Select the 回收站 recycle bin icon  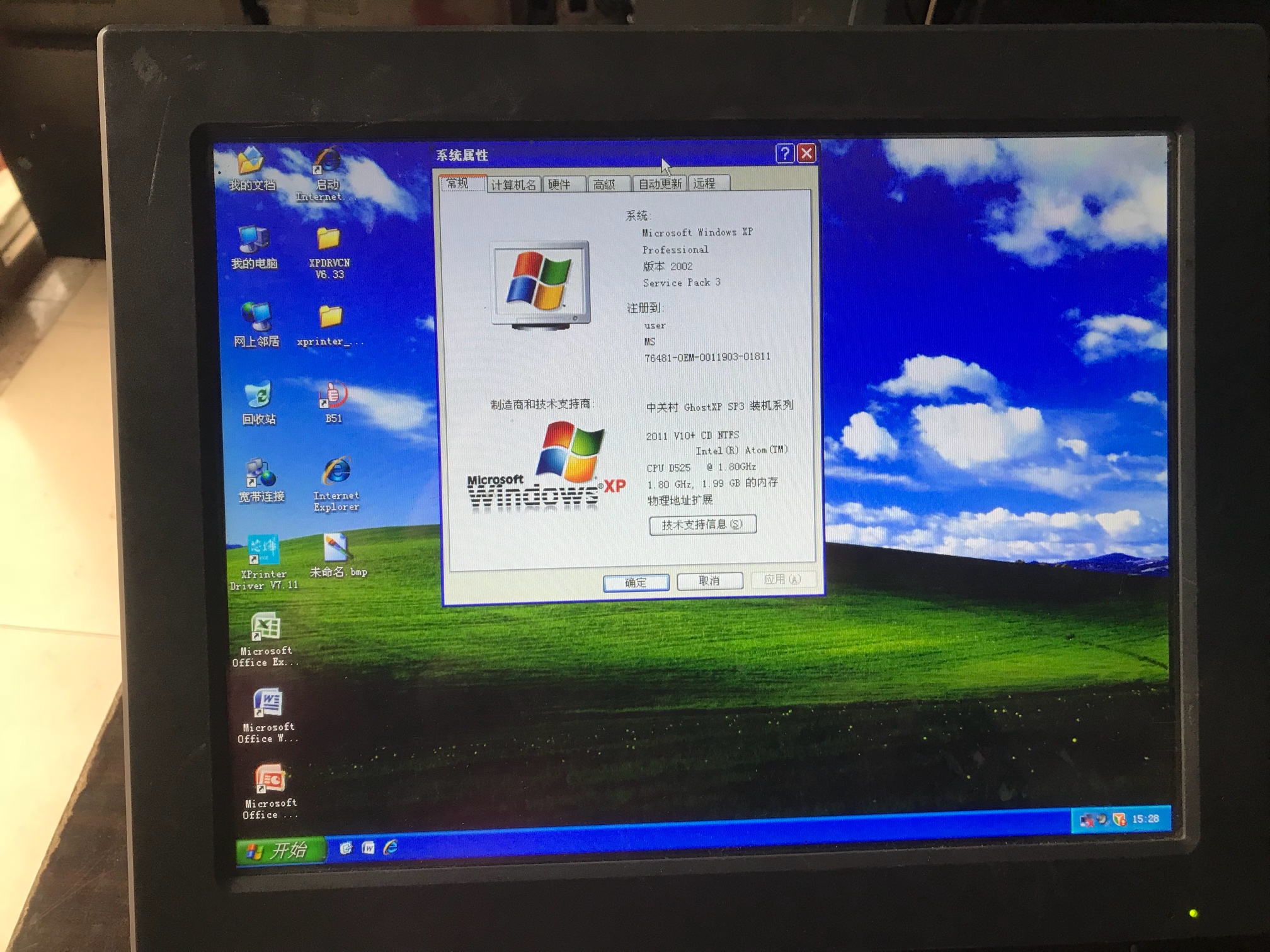point(258,402)
